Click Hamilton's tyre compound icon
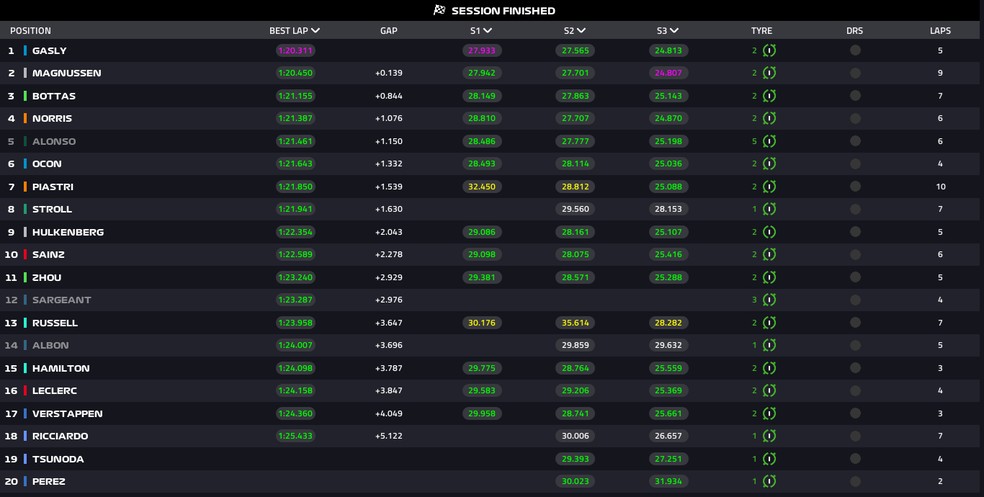984x497 pixels. [769, 368]
